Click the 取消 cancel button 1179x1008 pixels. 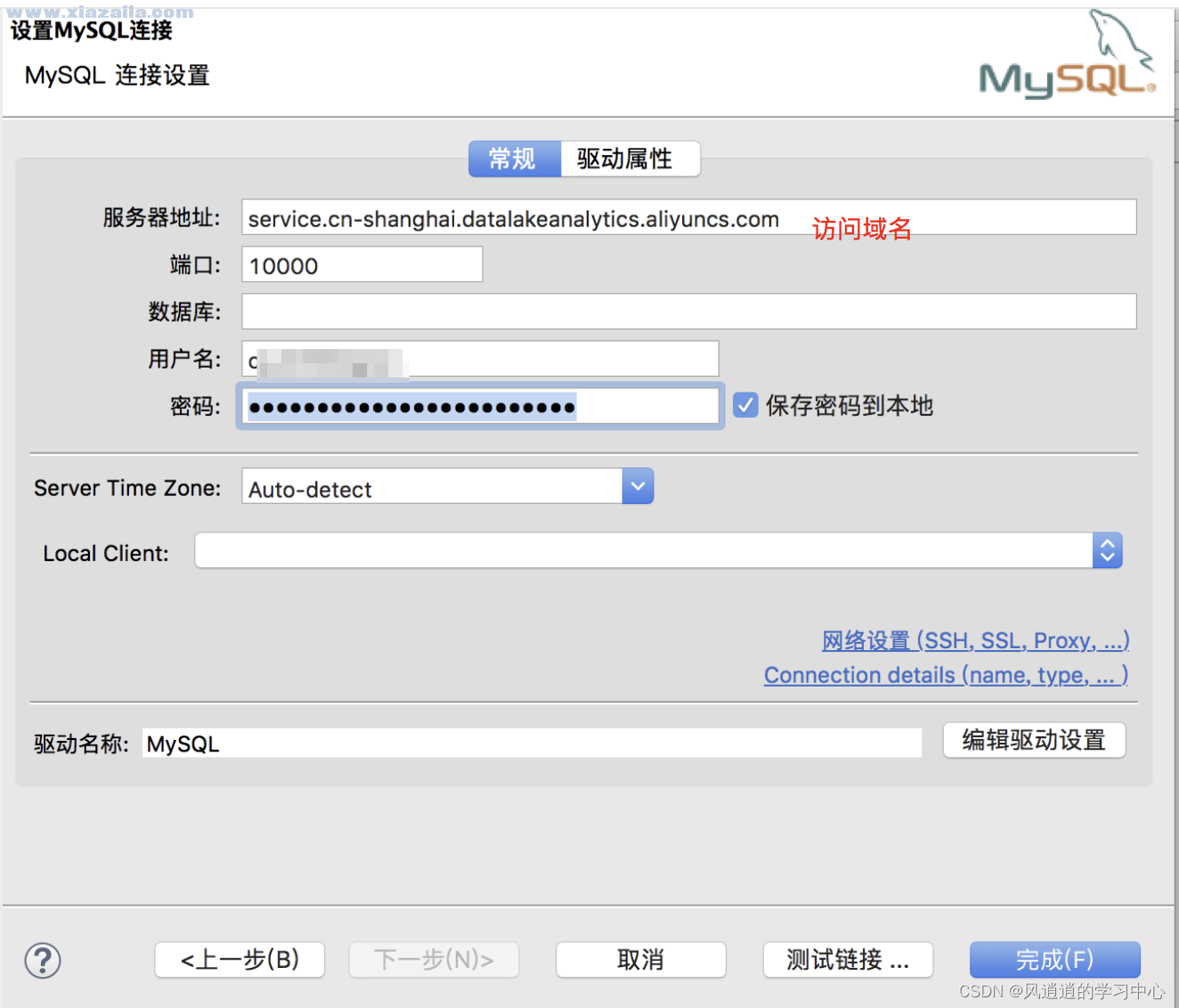(641, 960)
